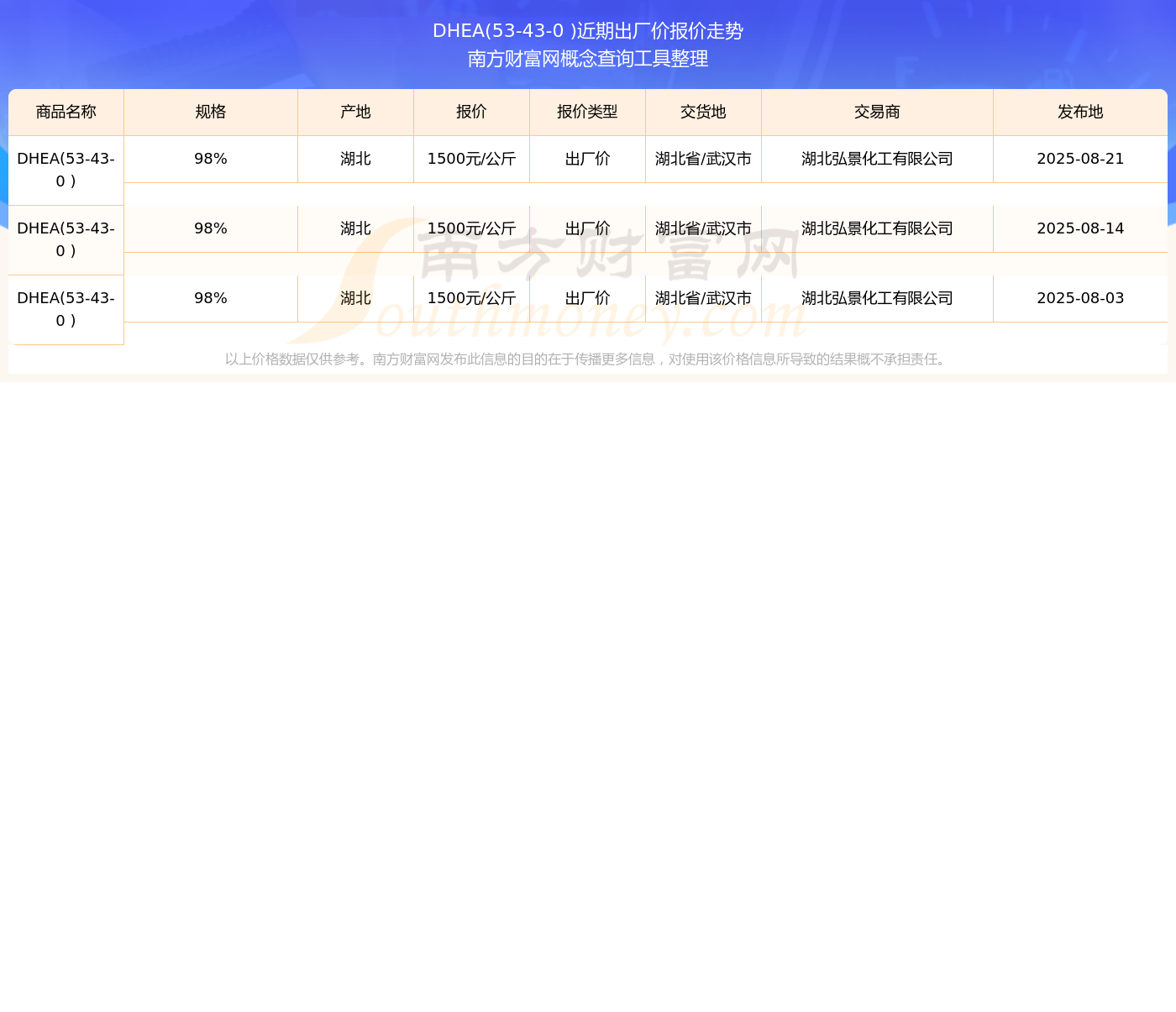Click the '交货地' column header
1176x1012 pixels.
703,112
